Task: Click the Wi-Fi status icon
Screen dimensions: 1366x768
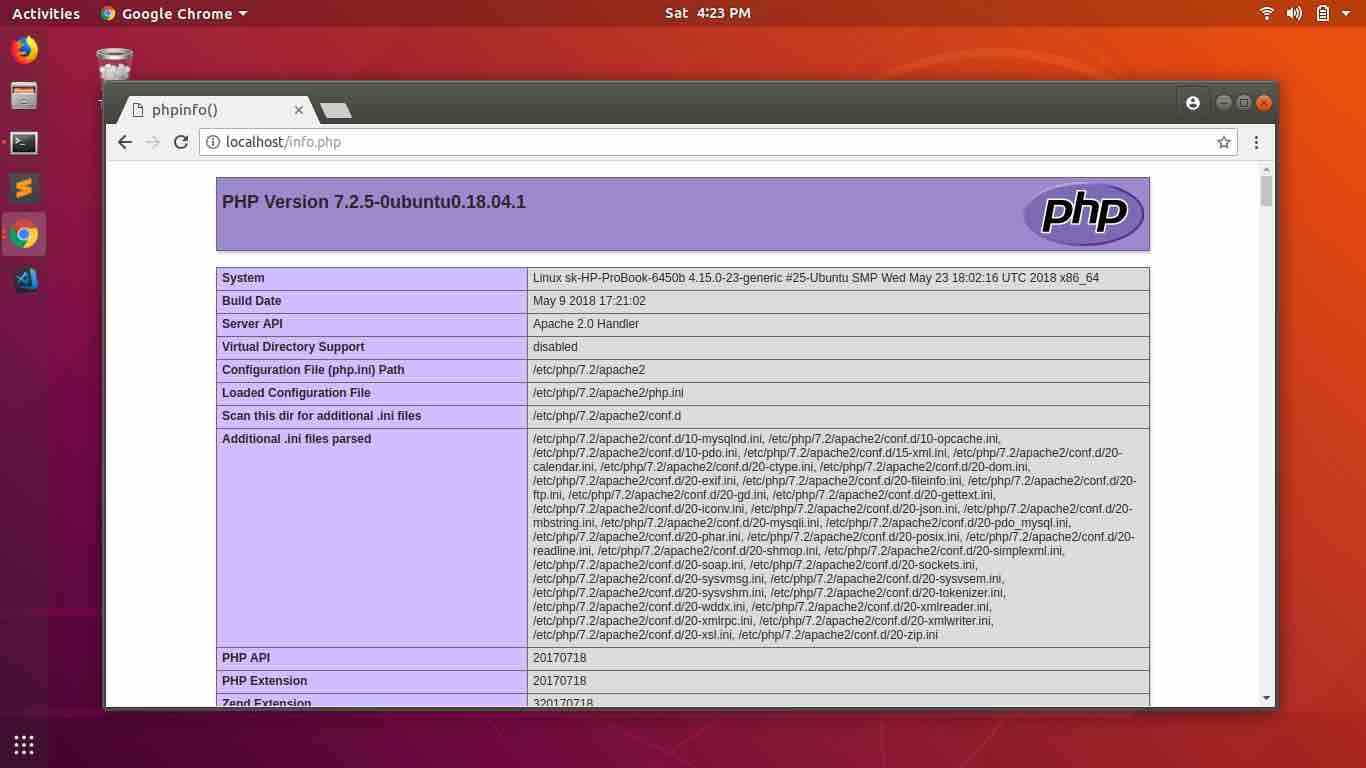Action: [x=1267, y=13]
